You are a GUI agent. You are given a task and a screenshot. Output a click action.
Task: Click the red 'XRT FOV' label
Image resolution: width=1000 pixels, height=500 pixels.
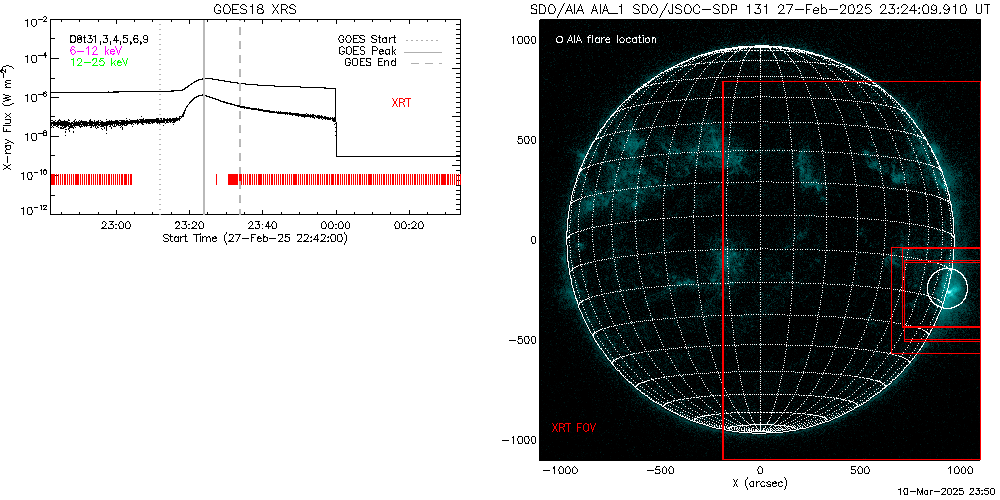coord(574,427)
